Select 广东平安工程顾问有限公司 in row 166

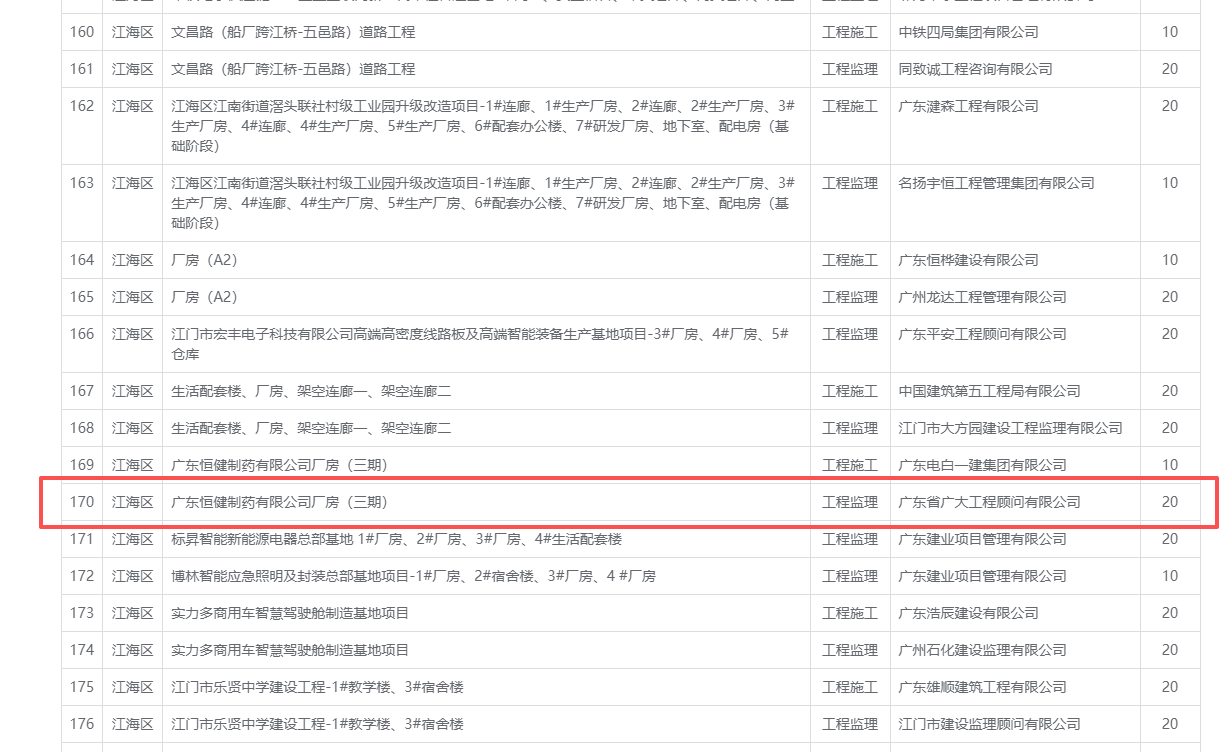click(982, 334)
